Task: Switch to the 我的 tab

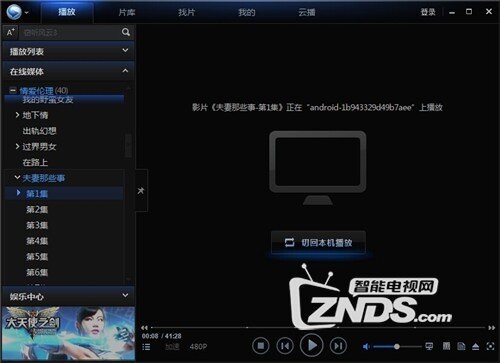Action: (x=247, y=13)
